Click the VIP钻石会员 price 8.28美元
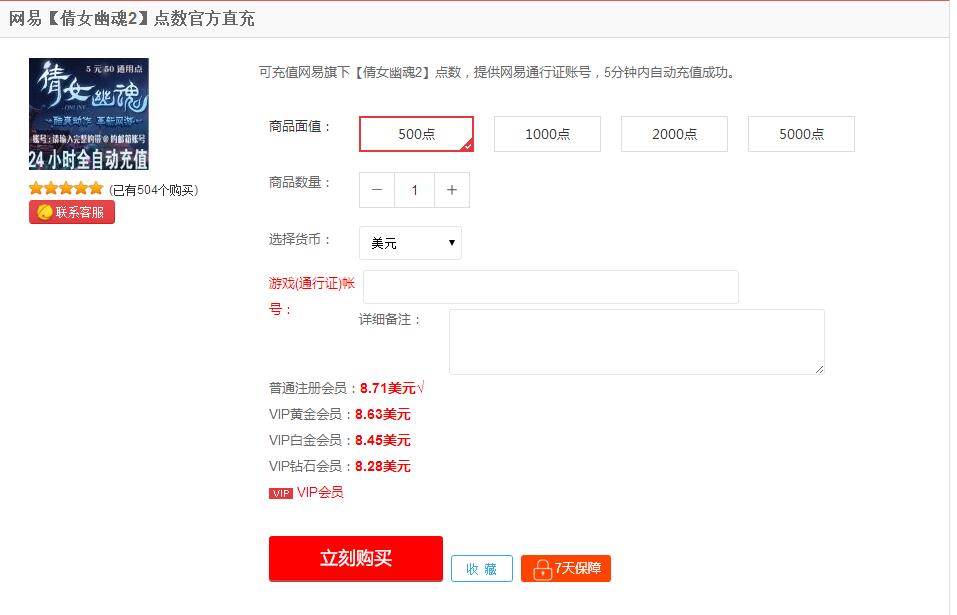The height and width of the screenshot is (615, 957). coord(383,466)
